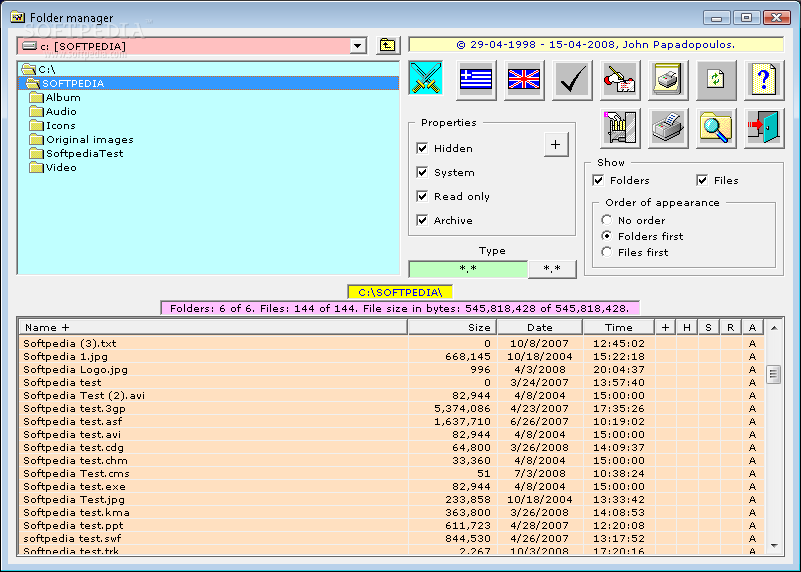Click the printer on yellow notepad icon
Viewport: 801px width, 572px height.
pyautogui.click(x=668, y=80)
